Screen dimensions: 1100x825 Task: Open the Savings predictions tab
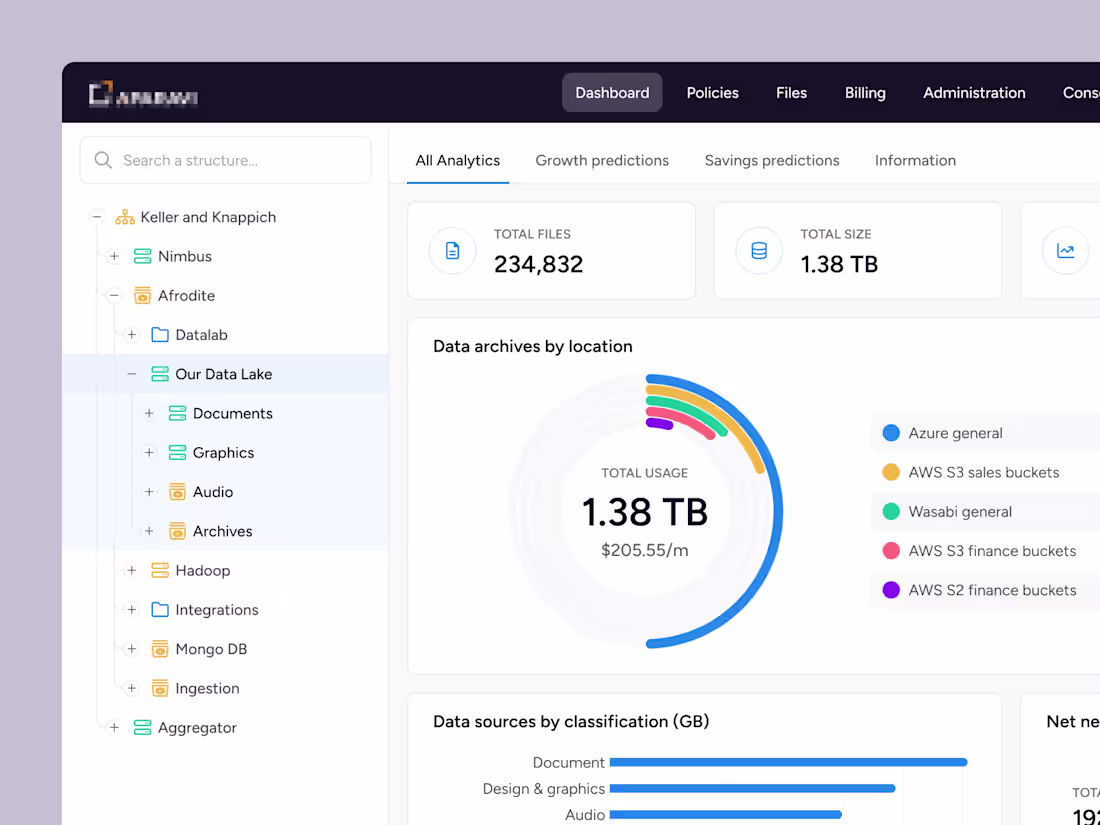(x=772, y=161)
